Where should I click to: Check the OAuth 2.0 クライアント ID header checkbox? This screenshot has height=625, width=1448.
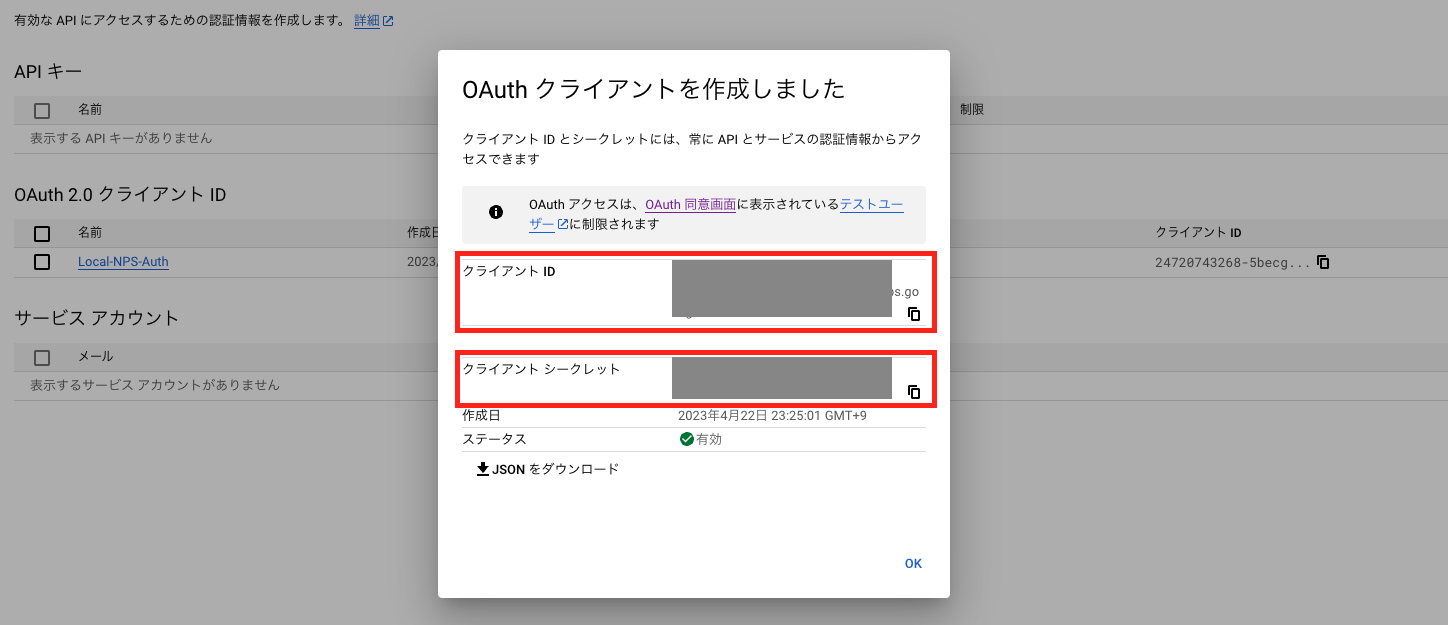coord(41,232)
